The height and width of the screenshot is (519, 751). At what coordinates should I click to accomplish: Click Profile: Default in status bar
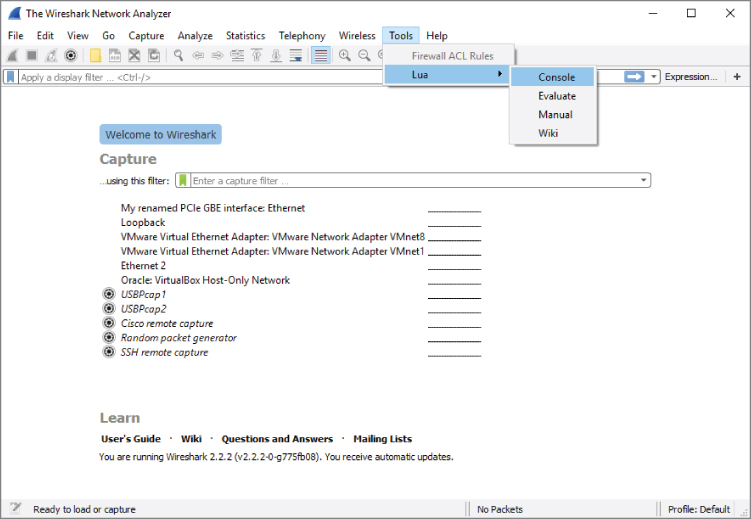pyautogui.click(x=699, y=509)
